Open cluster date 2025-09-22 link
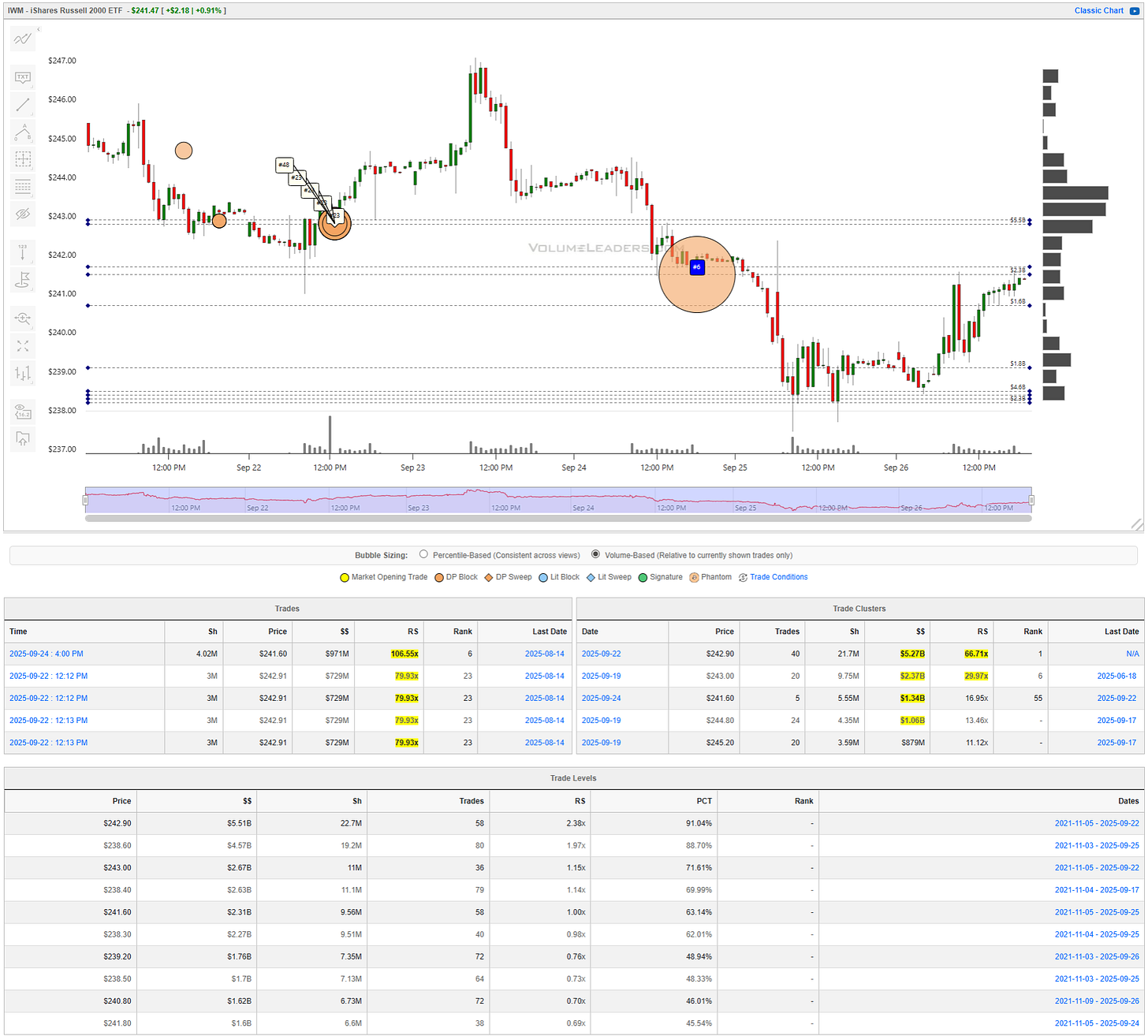The image size is (1148, 1036). click(x=602, y=654)
